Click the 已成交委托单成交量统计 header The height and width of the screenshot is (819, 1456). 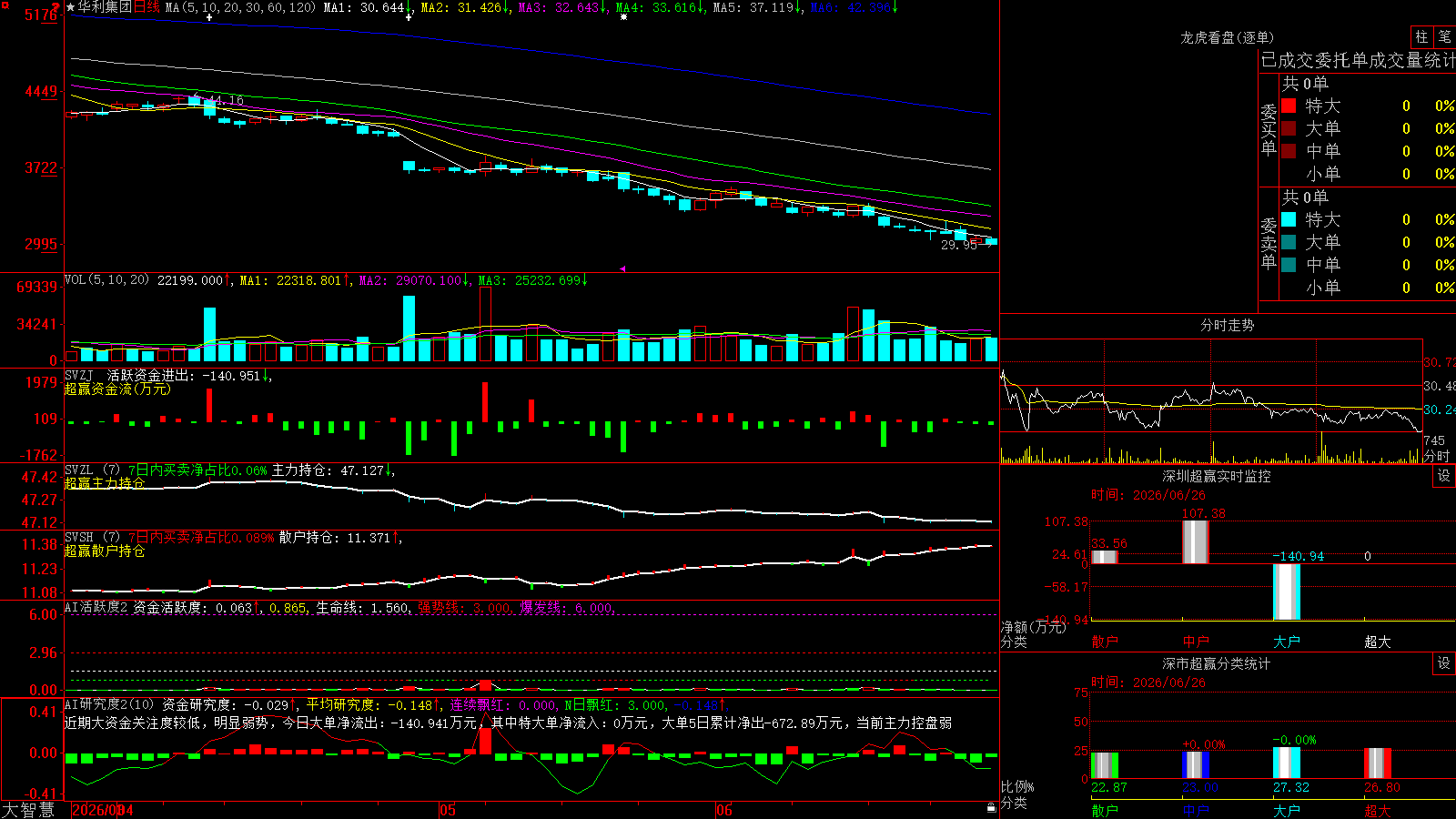(x=1358, y=60)
